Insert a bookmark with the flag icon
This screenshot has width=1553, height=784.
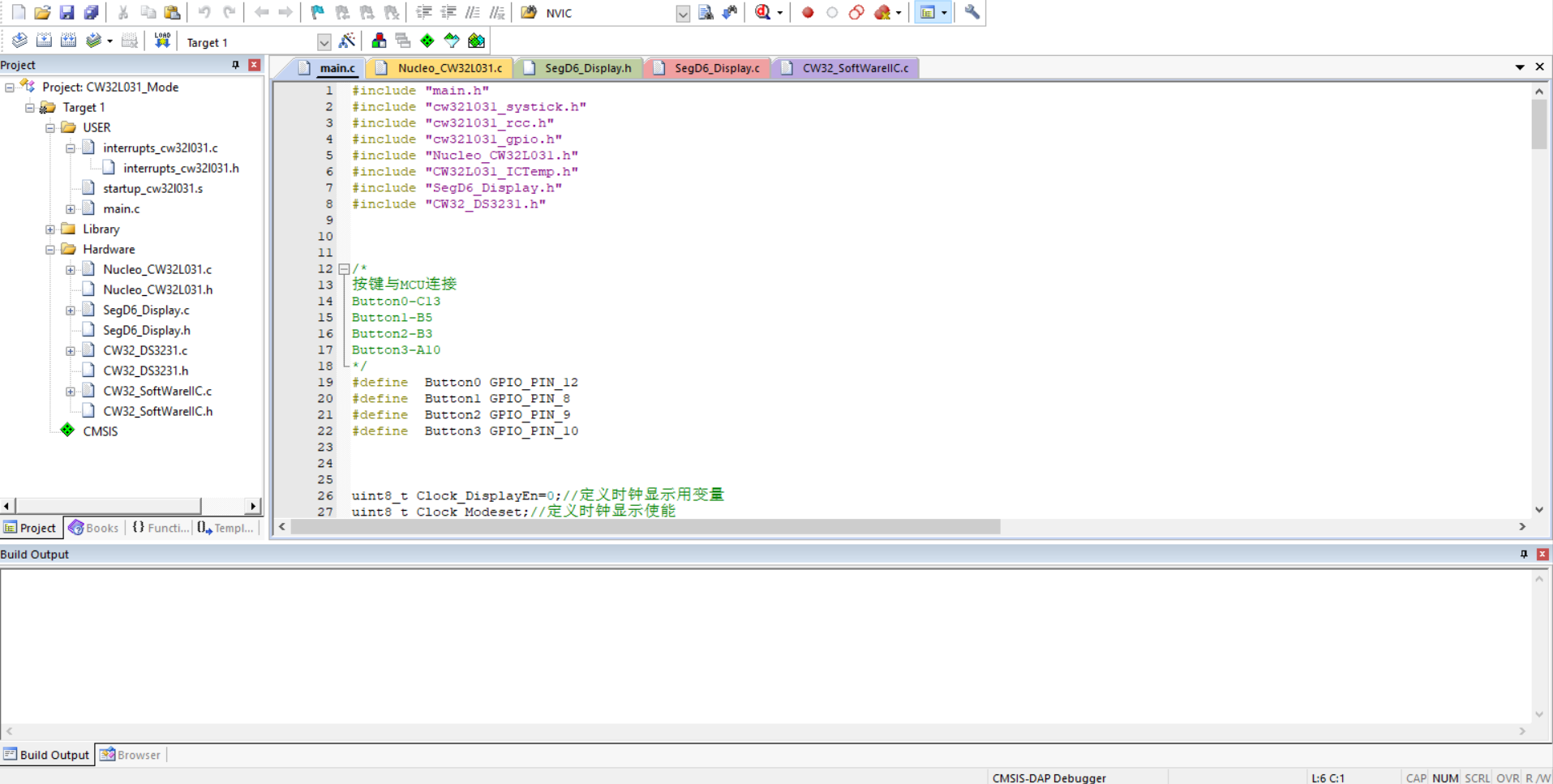[x=317, y=12]
